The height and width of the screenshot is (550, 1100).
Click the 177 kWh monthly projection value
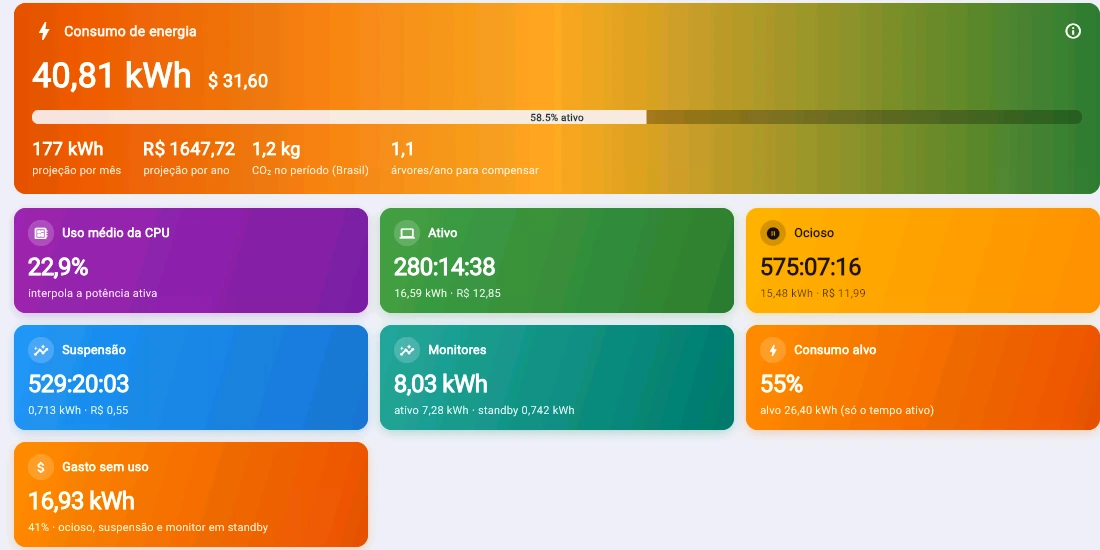tap(68, 149)
